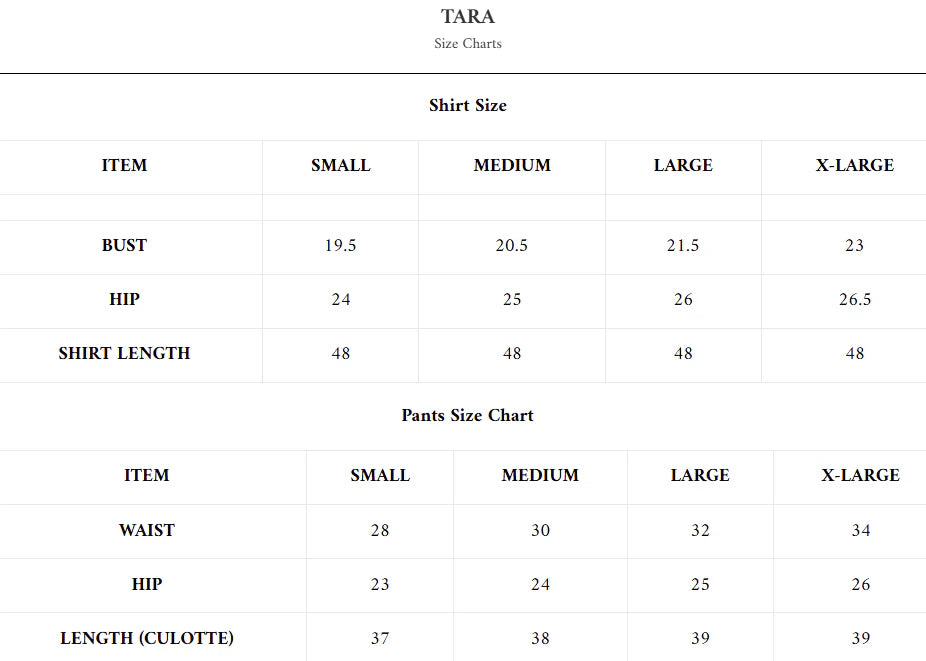Click the shirt table MEDIUM column header
Screen dimensions: 926x661
click(512, 165)
